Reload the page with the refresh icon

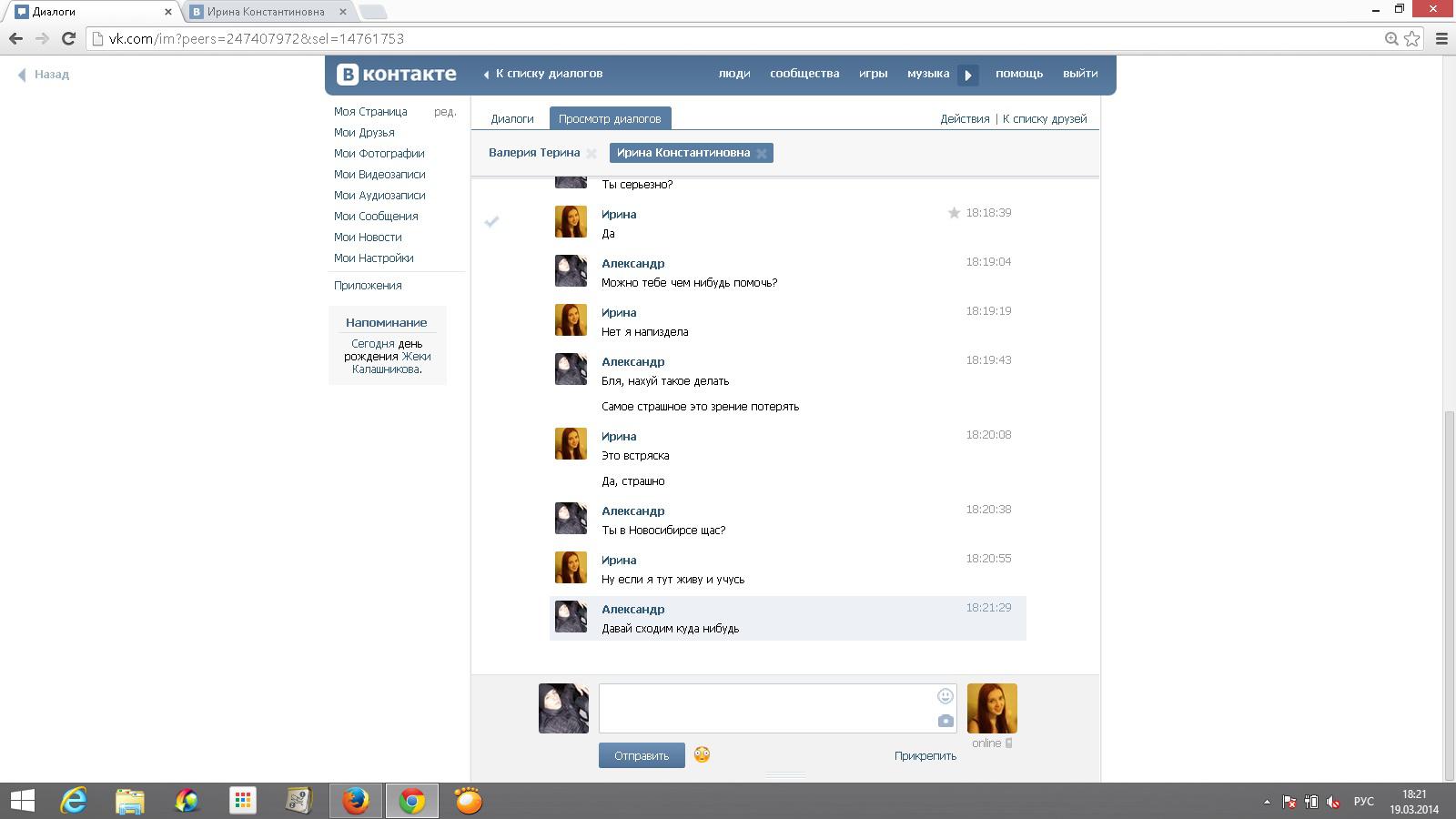click(x=68, y=38)
